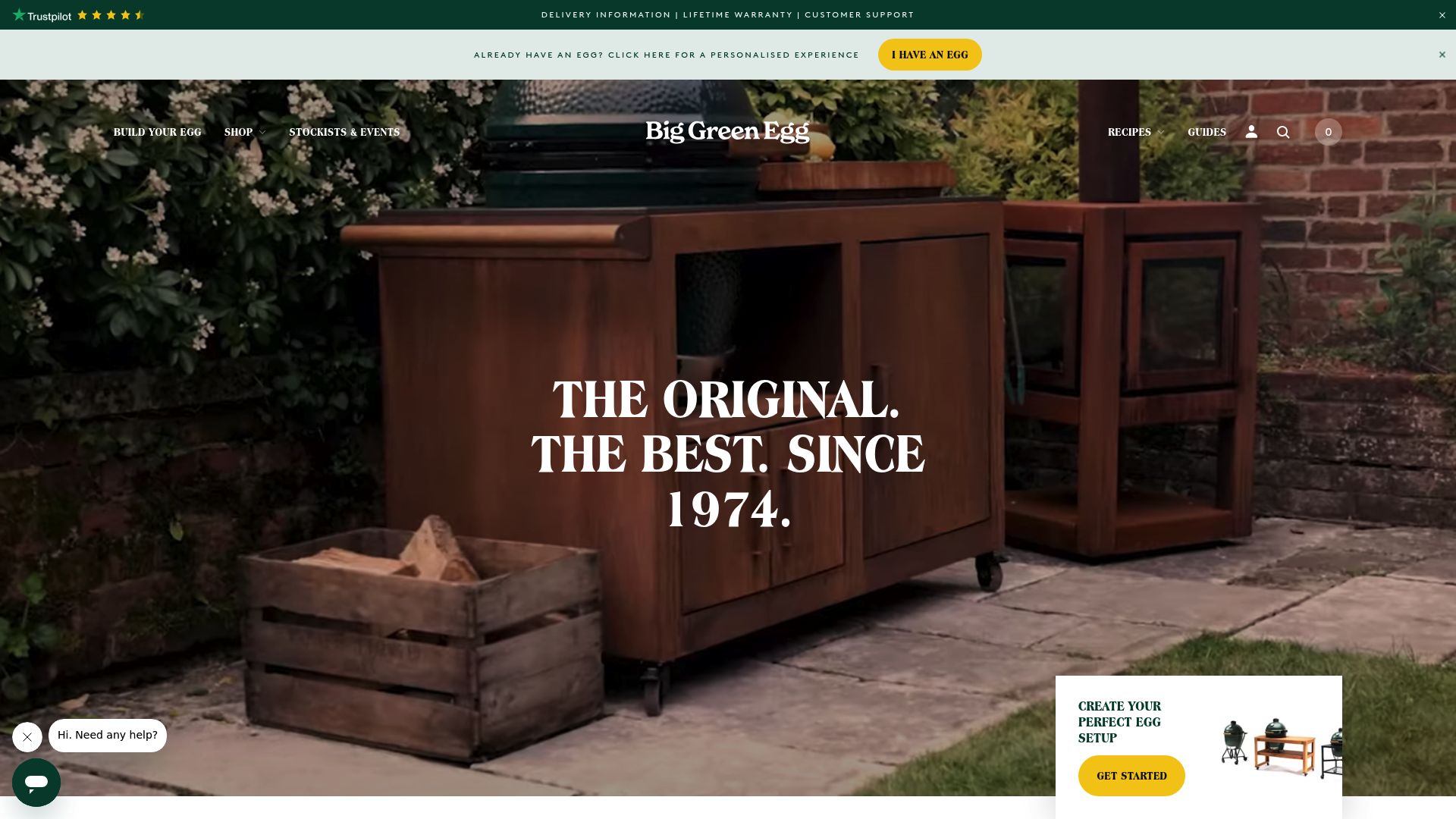
Task: Open the green chat launcher bubble
Action: [36, 782]
